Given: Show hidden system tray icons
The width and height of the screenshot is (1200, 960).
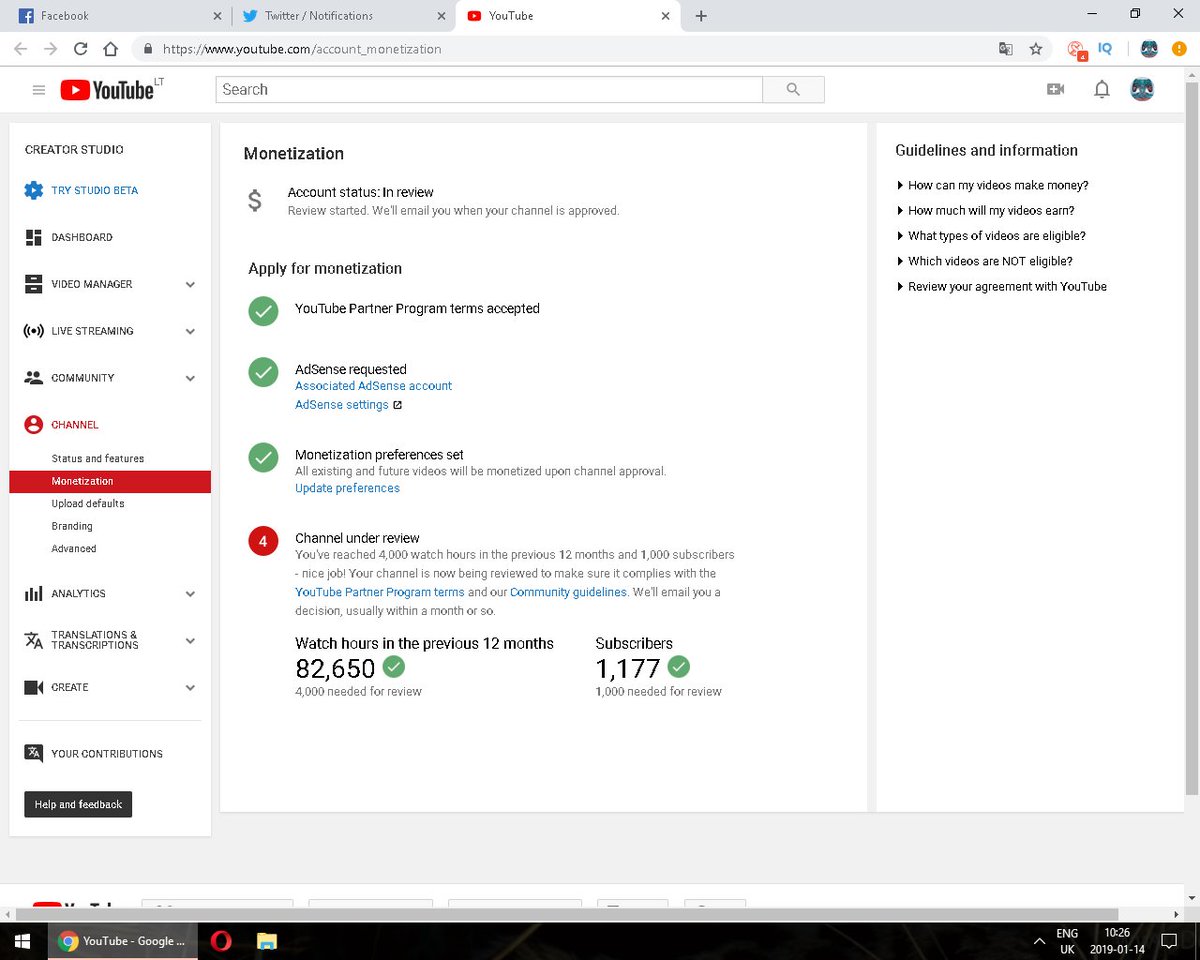Looking at the screenshot, I should tap(1037, 941).
